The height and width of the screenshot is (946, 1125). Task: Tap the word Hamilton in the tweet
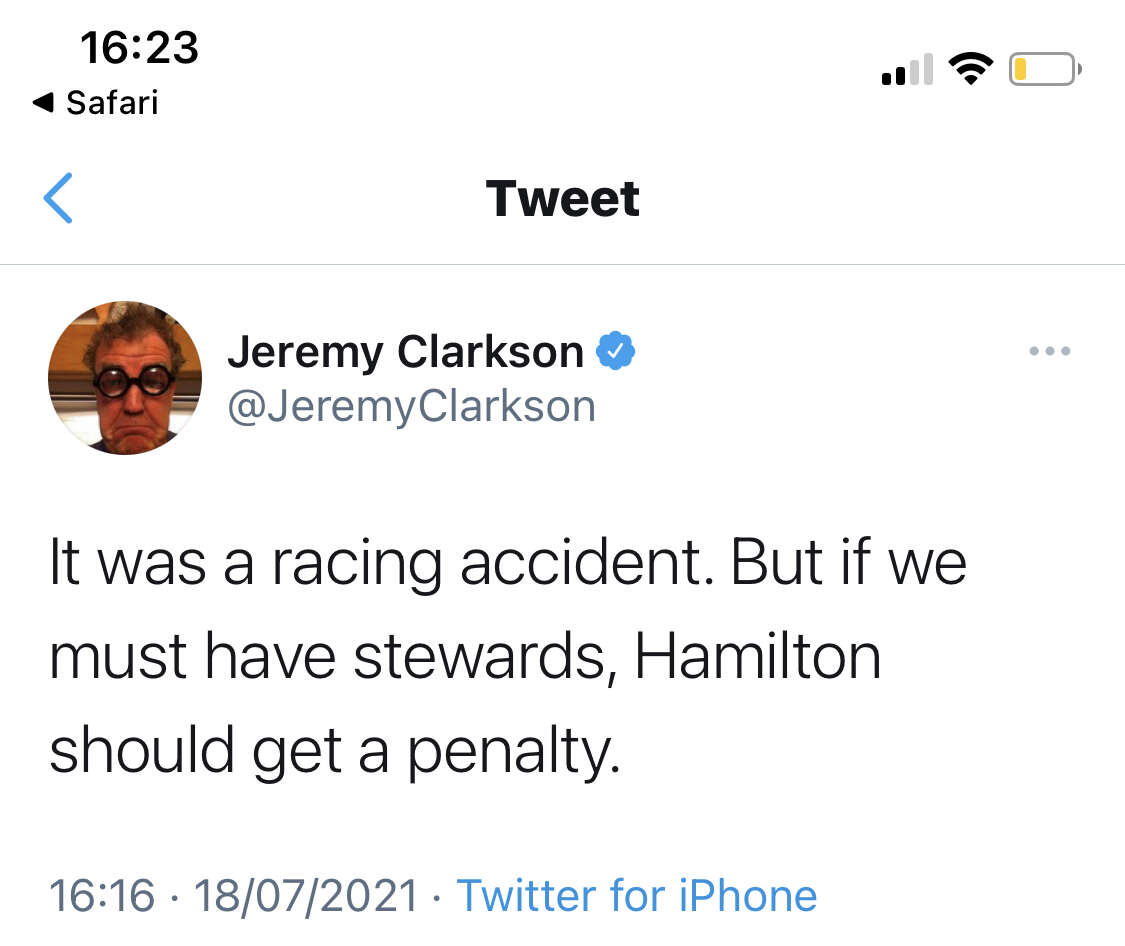[x=758, y=657]
